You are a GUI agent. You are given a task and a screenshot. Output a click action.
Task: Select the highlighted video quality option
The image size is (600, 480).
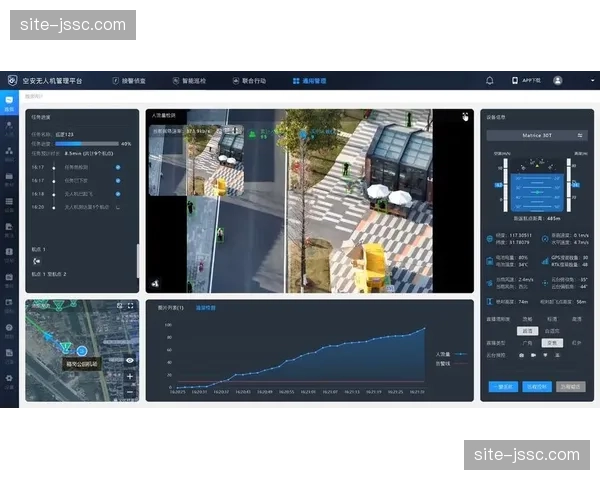tap(526, 330)
